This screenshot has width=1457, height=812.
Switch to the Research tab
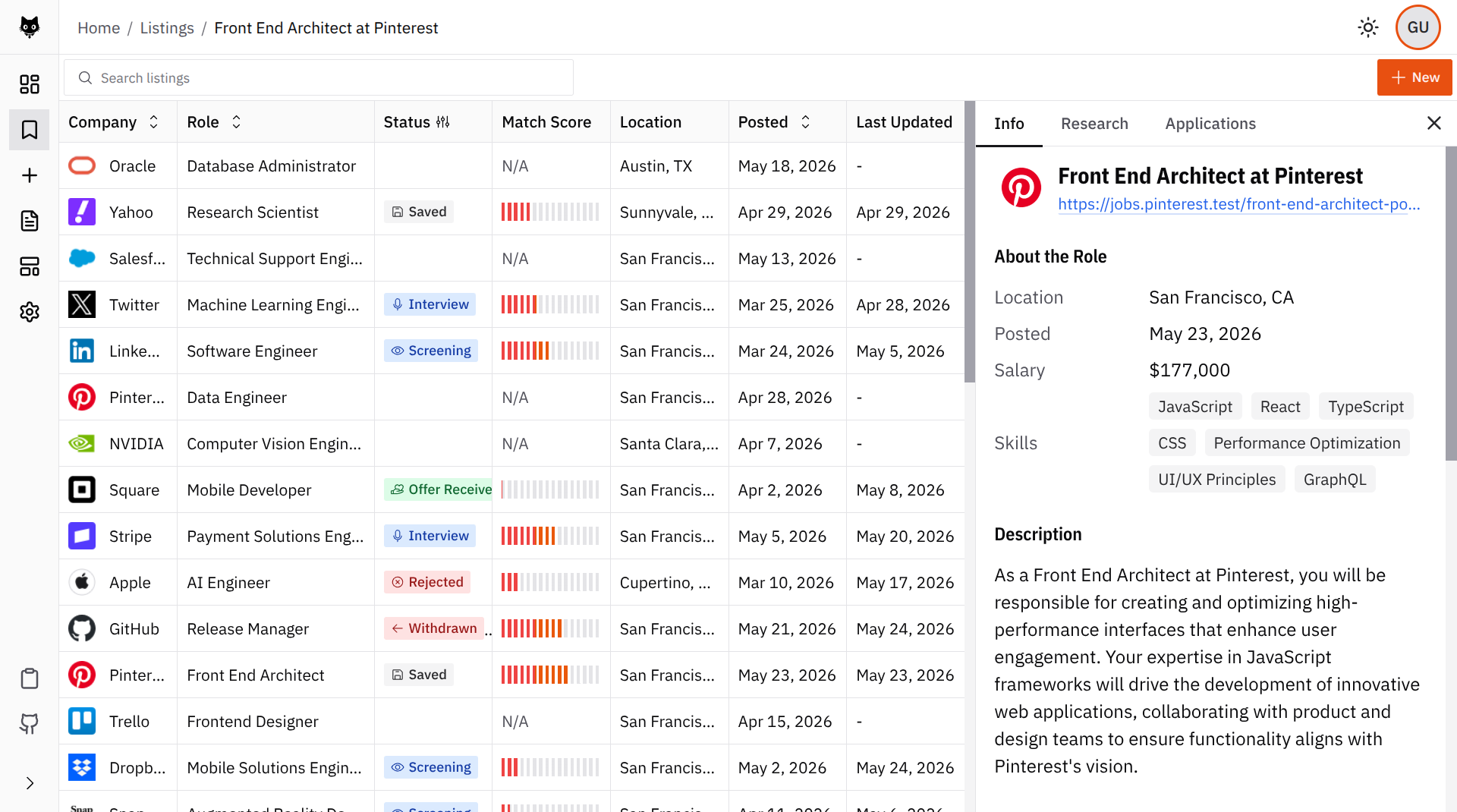coord(1094,124)
